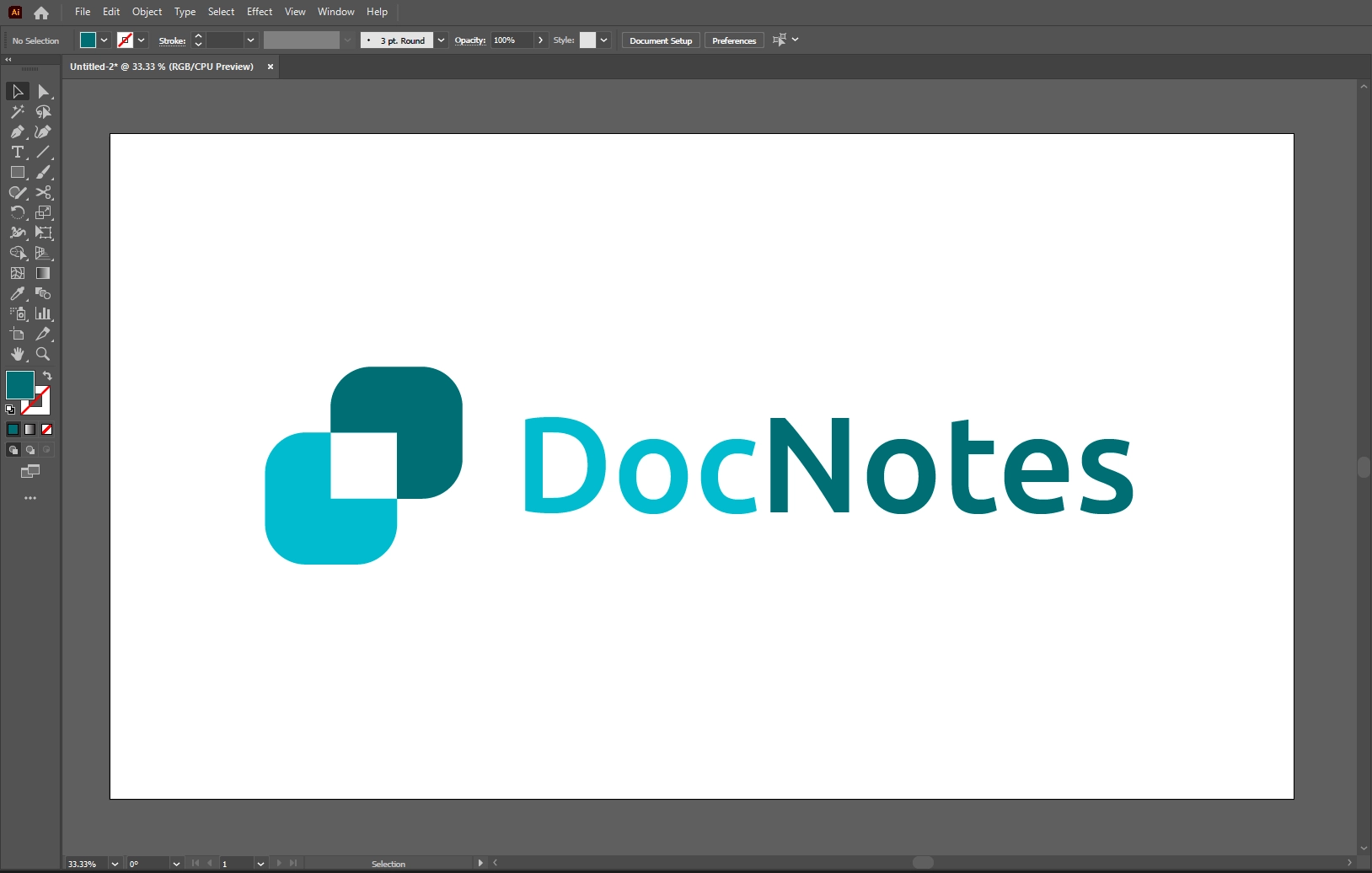Select the Type tool

pos(18,152)
